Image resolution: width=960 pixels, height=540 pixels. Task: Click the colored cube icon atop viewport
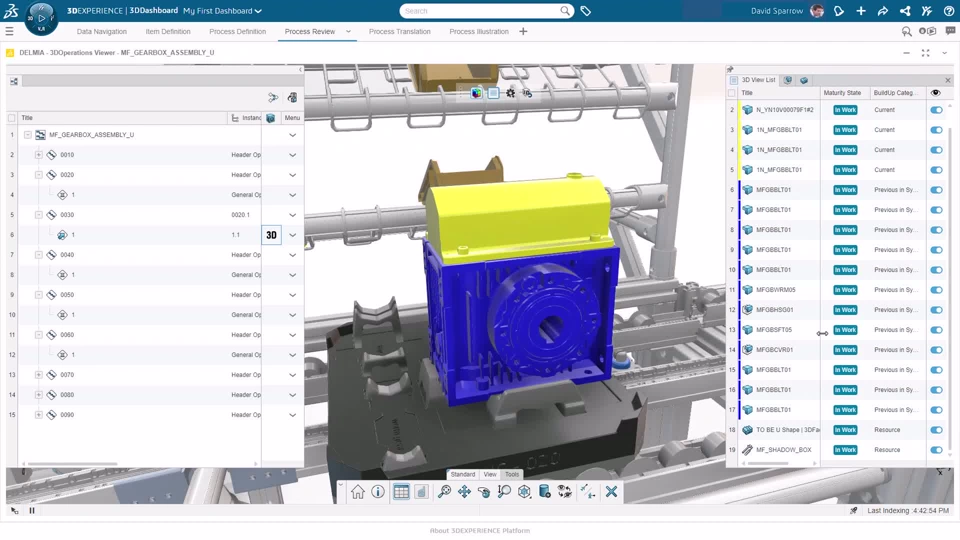[x=476, y=93]
